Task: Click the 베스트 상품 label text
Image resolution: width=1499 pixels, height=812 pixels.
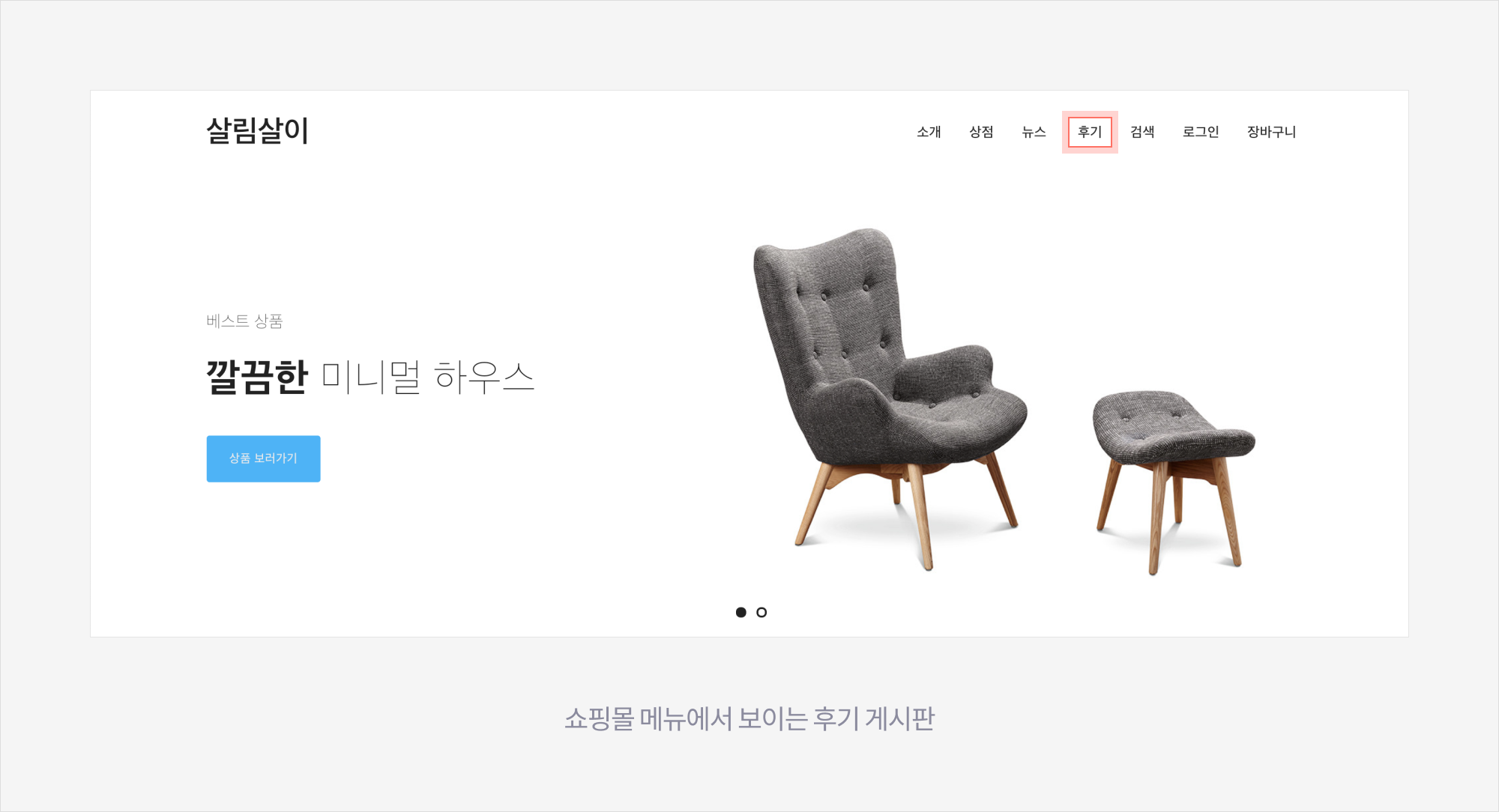Action: (x=244, y=321)
